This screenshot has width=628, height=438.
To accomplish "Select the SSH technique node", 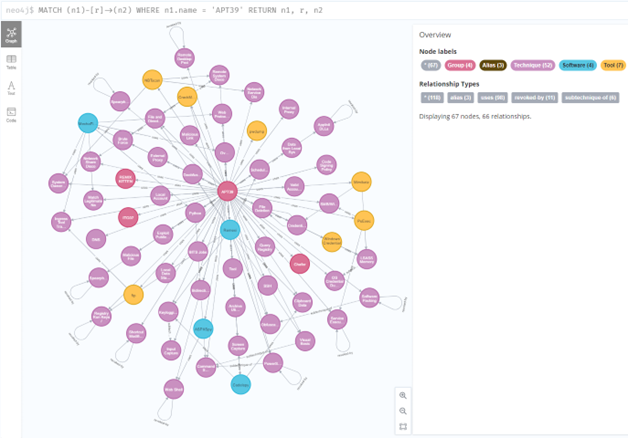I will pyautogui.click(x=268, y=285).
